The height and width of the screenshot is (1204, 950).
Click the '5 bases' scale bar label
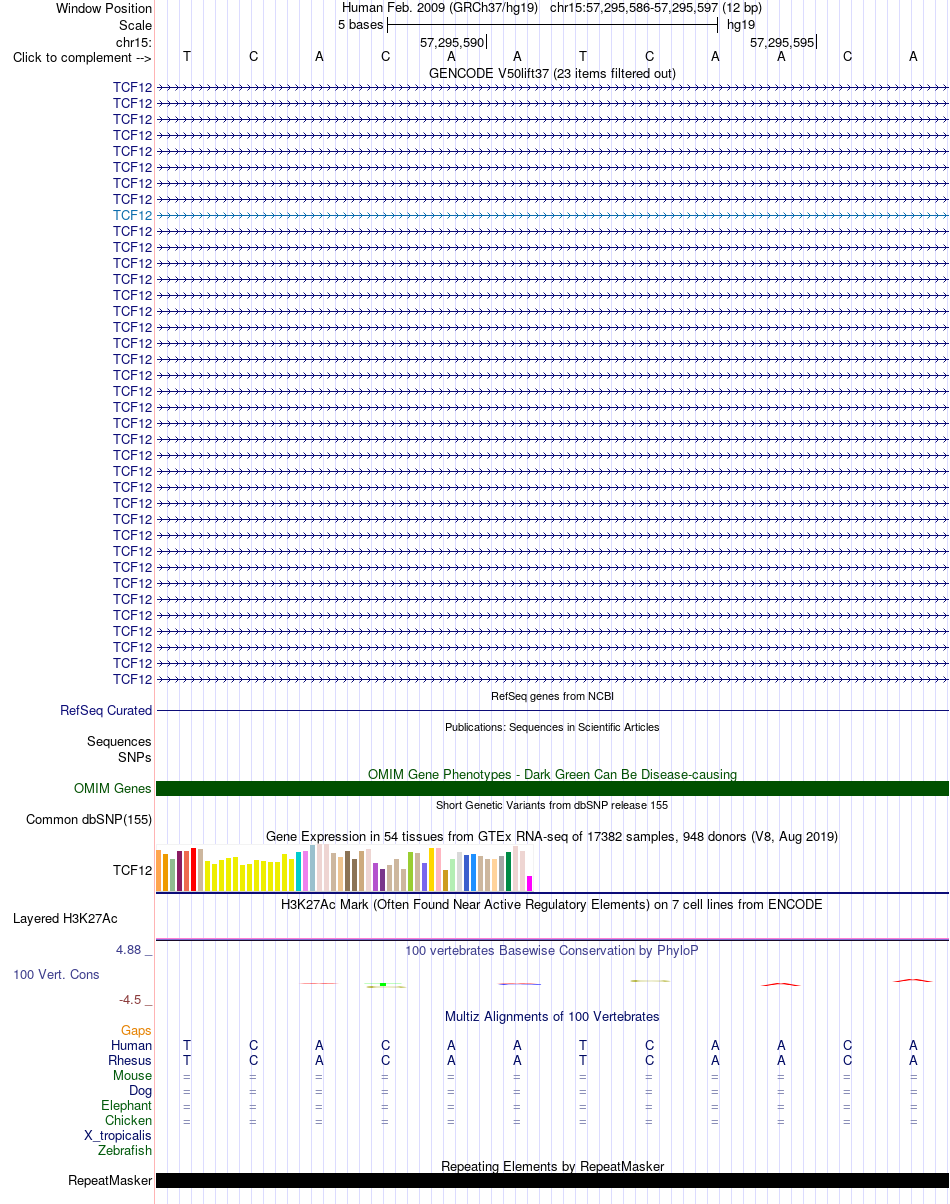(360, 24)
